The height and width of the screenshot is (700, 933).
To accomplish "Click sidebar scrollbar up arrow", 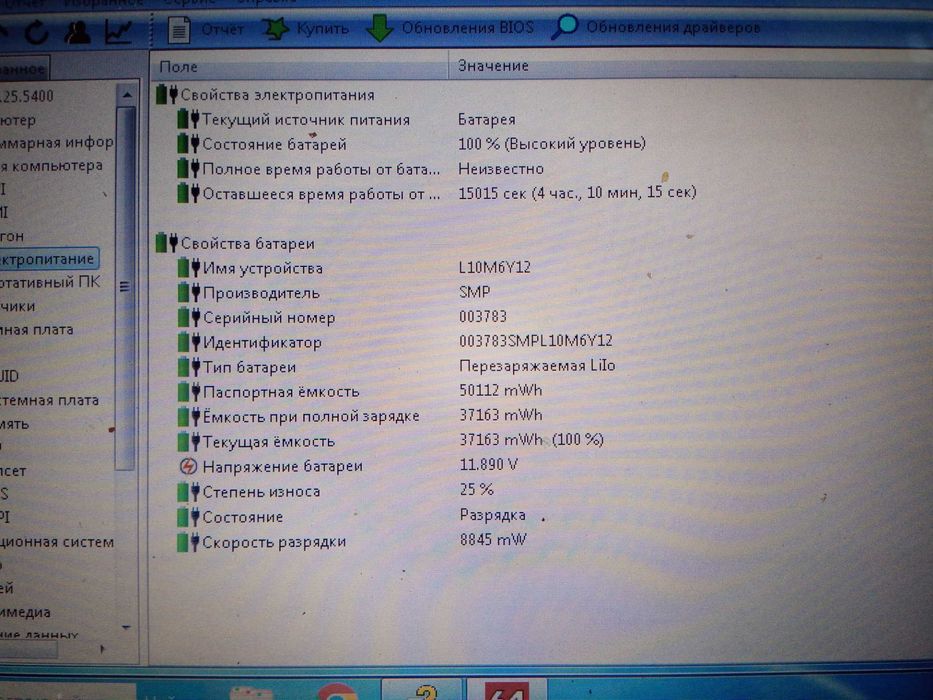I will click(127, 95).
